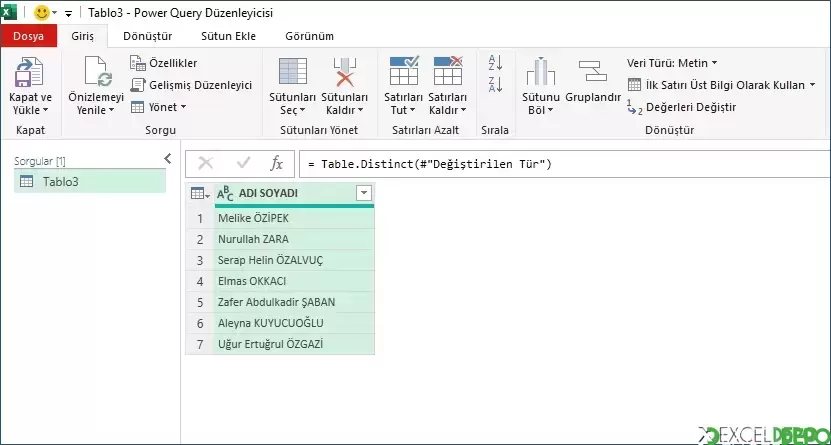This screenshot has width=831, height=445.
Task: Select the Elmas OKKACI cell
Action: click(x=294, y=281)
